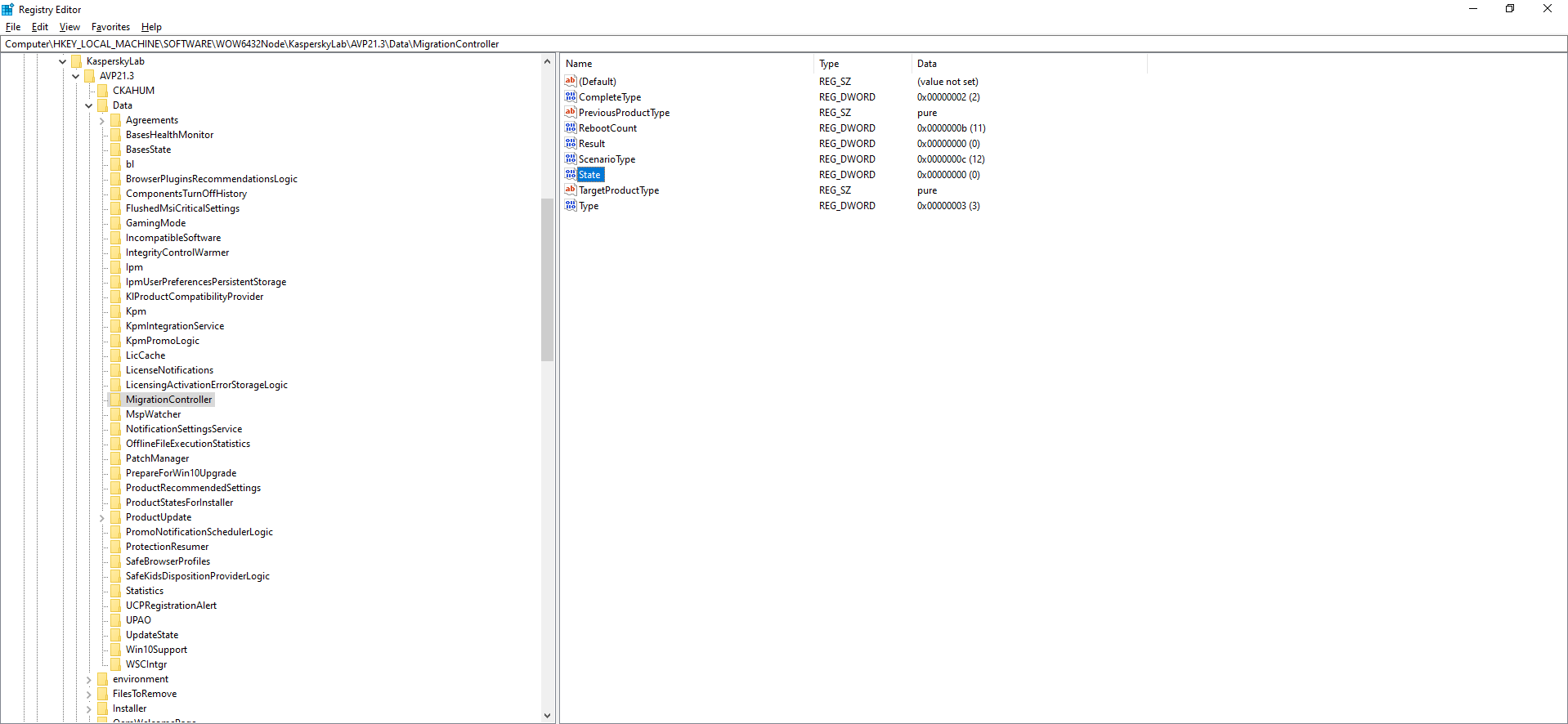The height and width of the screenshot is (724, 1568).
Task: Select the IntegrityControlWarmer key
Action: [x=177, y=253]
